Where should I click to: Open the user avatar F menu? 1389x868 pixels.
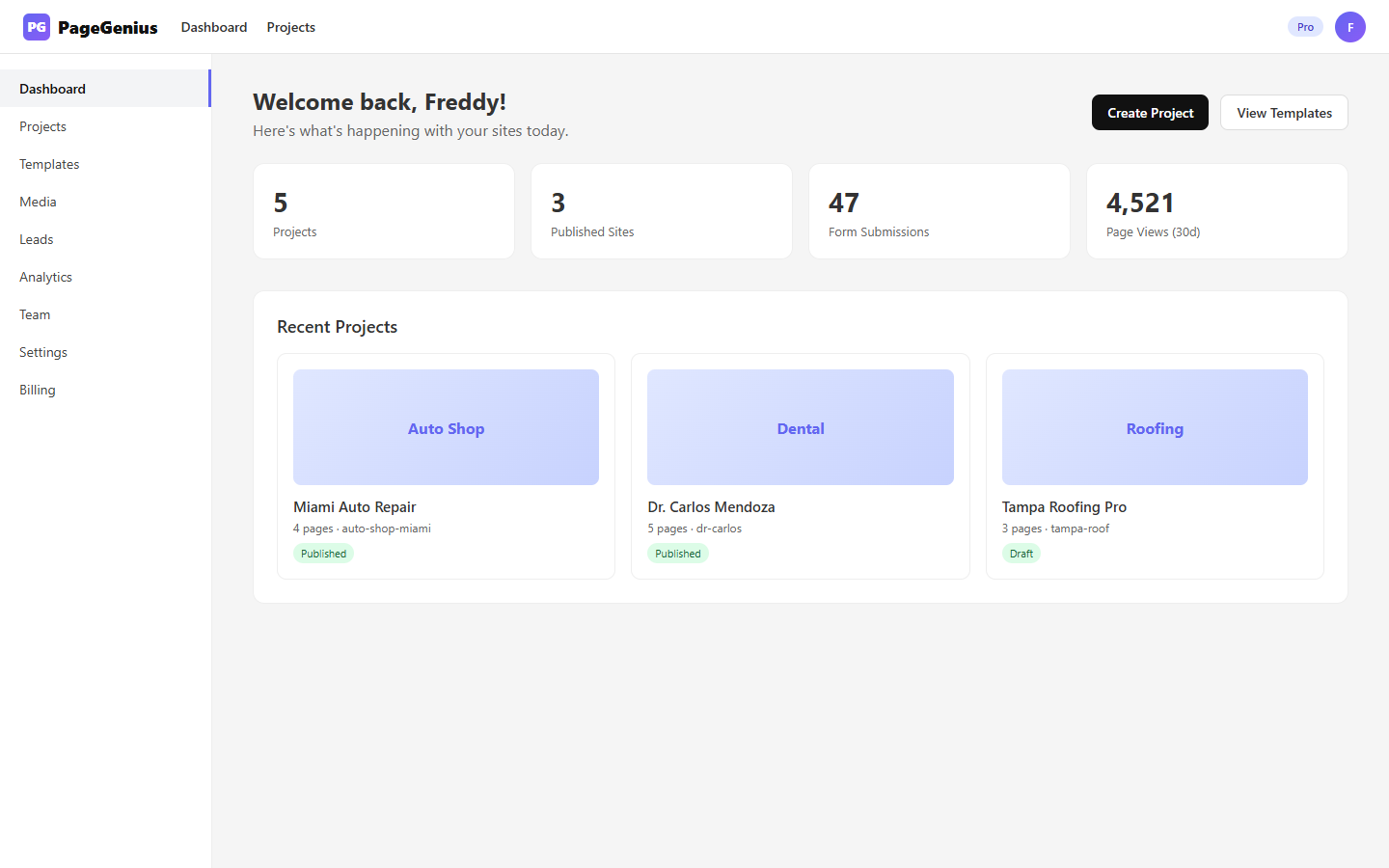tap(1350, 27)
